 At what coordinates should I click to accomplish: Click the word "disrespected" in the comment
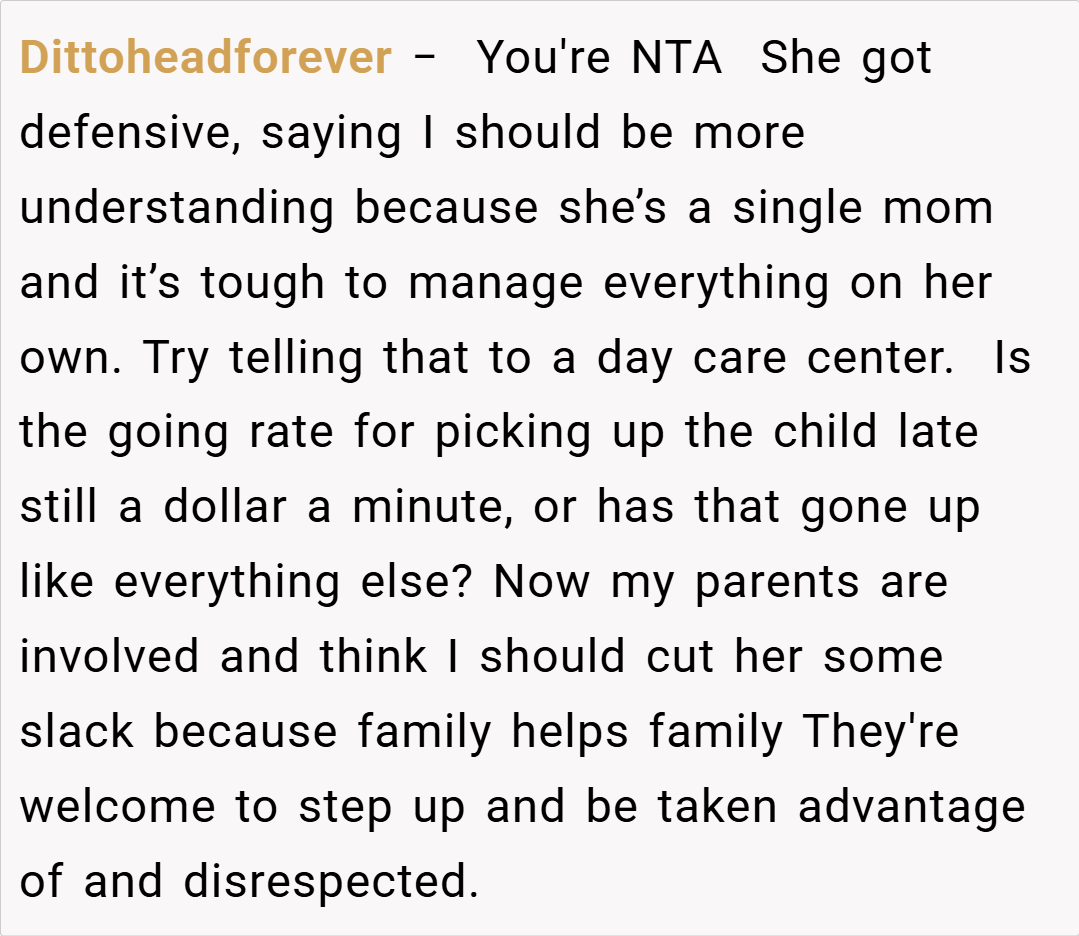[x=325, y=883]
